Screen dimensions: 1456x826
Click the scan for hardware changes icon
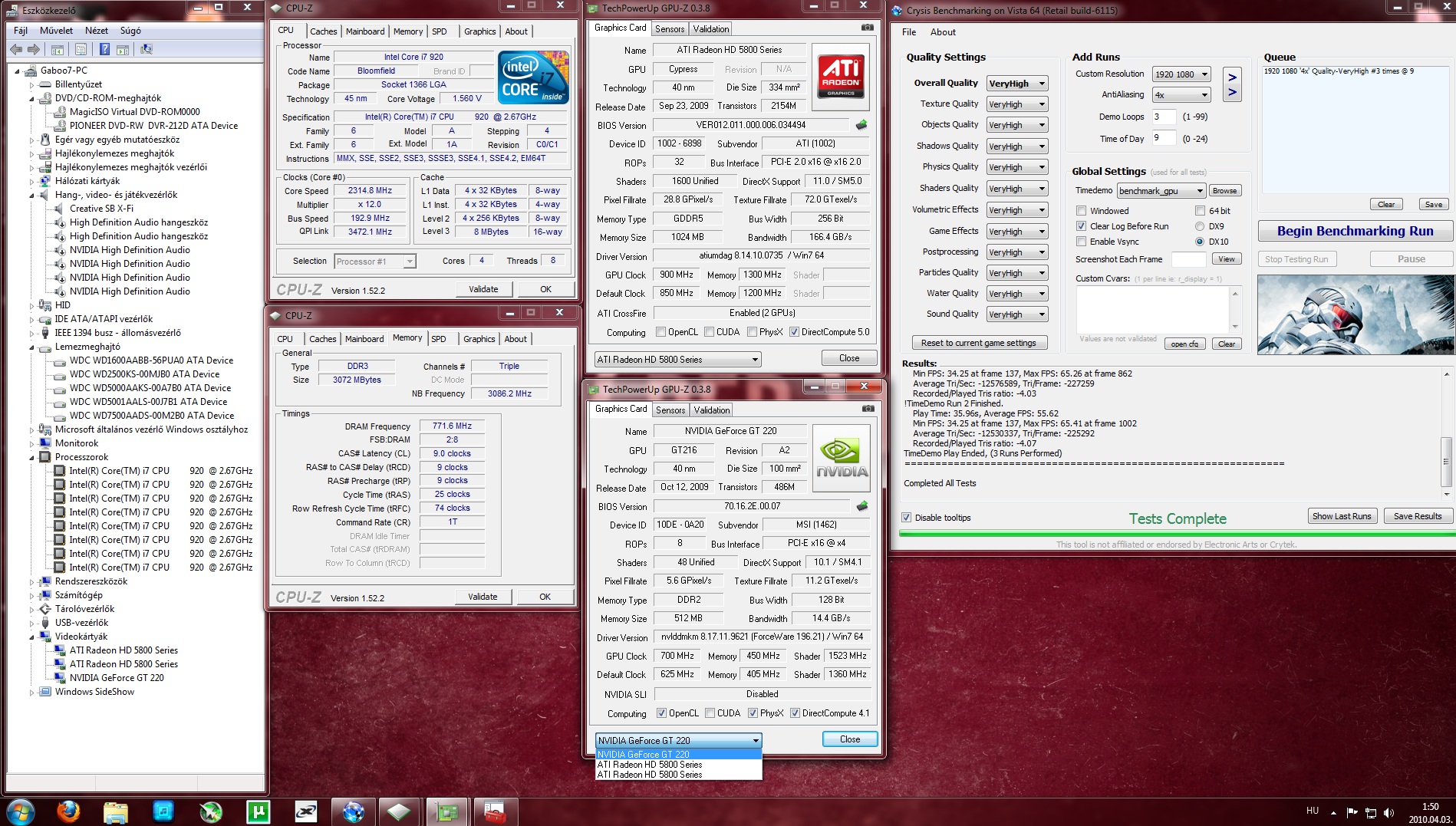tap(147, 49)
